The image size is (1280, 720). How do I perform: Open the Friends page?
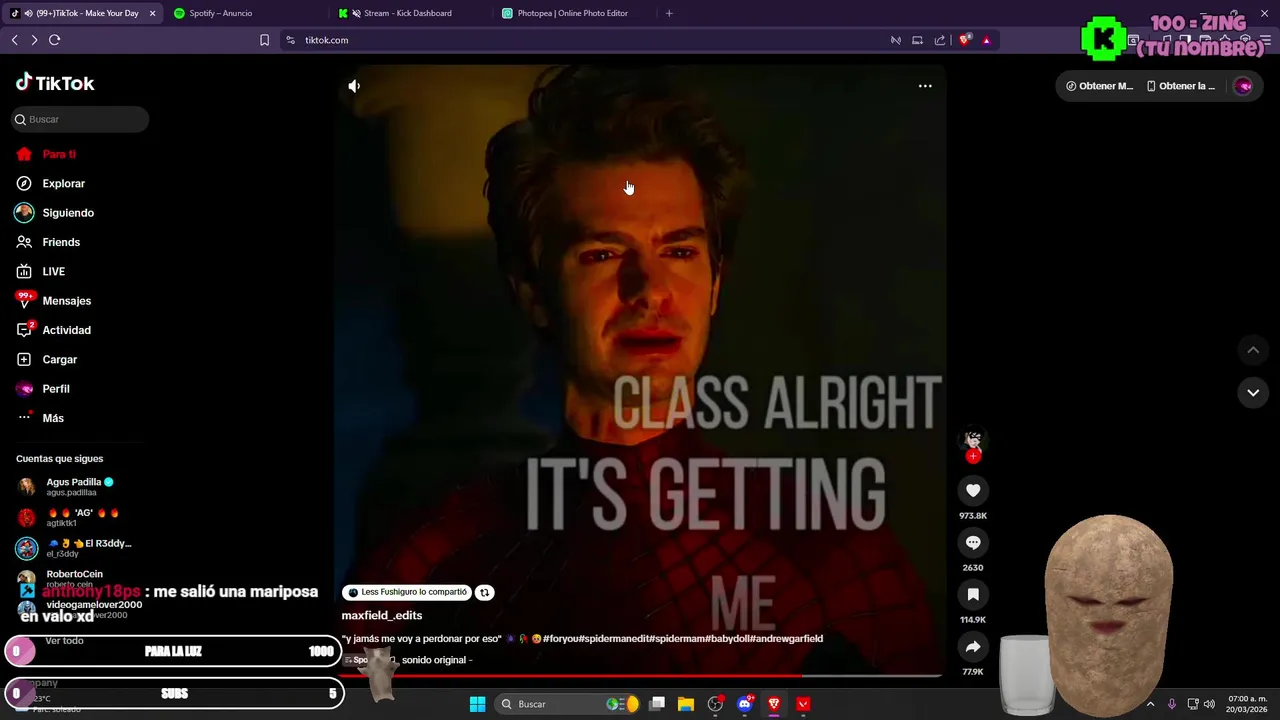click(x=61, y=242)
